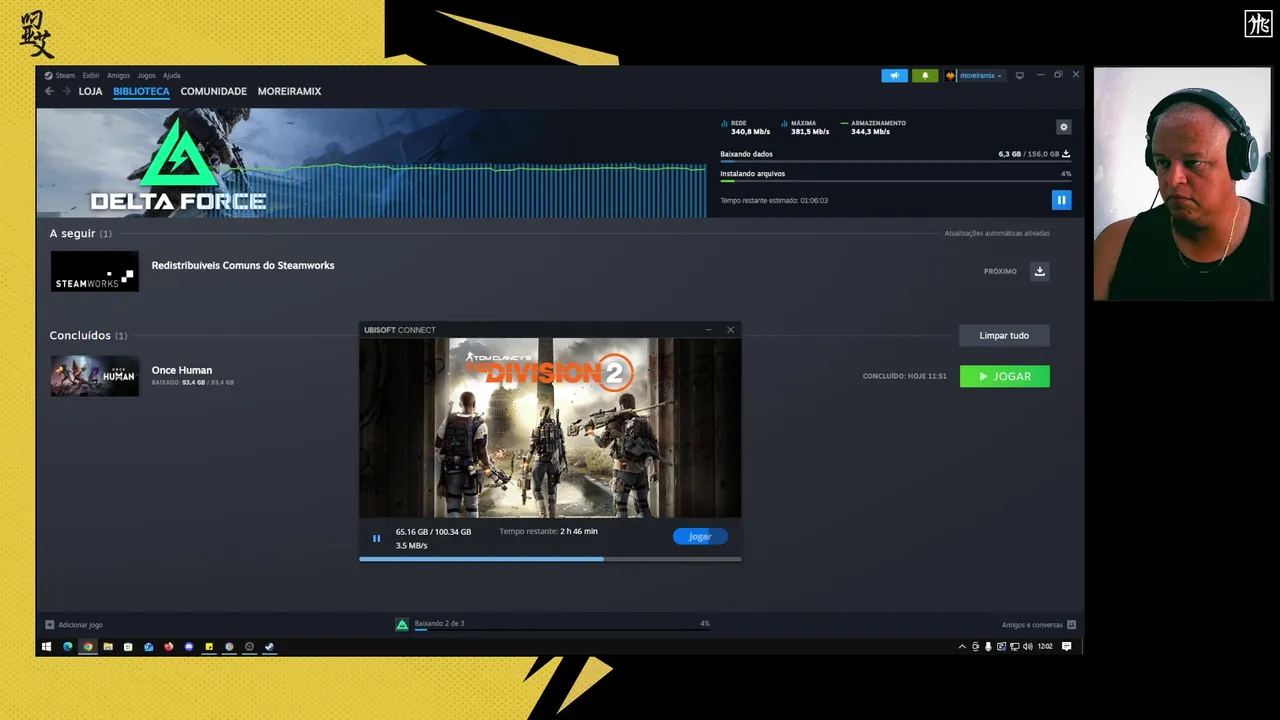Select Redistribuíveis Comuns do Steamworks entry
This screenshot has width=1280, height=720.
coord(243,265)
